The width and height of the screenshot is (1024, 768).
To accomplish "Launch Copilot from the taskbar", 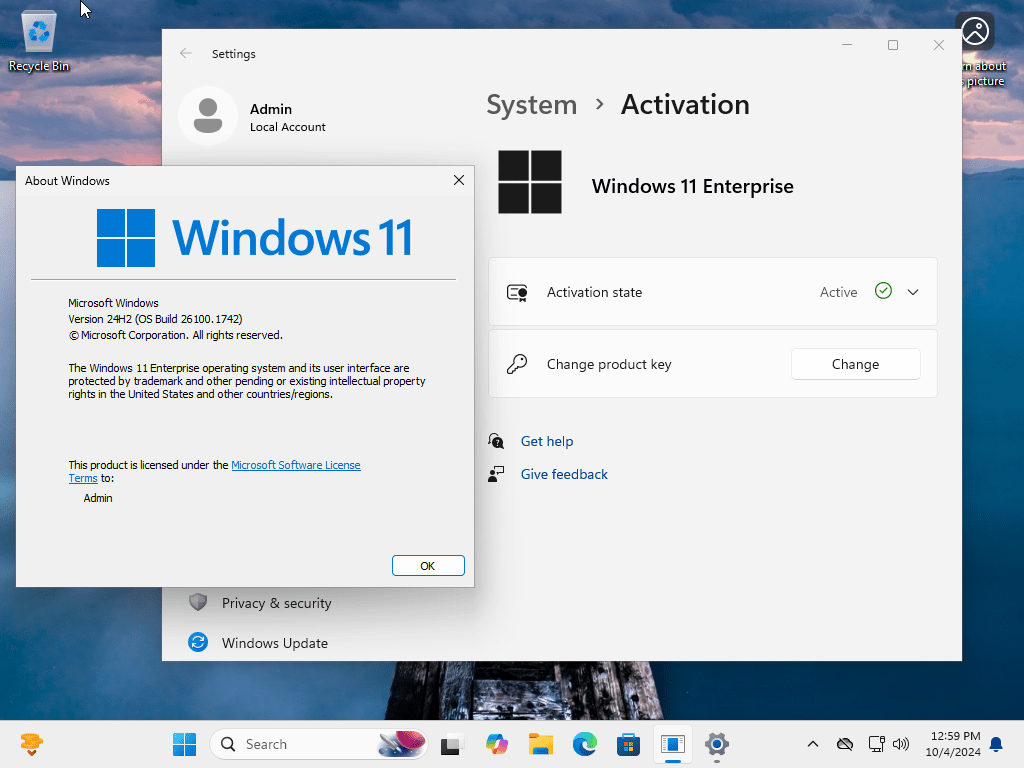I will [x=497, y=744].
